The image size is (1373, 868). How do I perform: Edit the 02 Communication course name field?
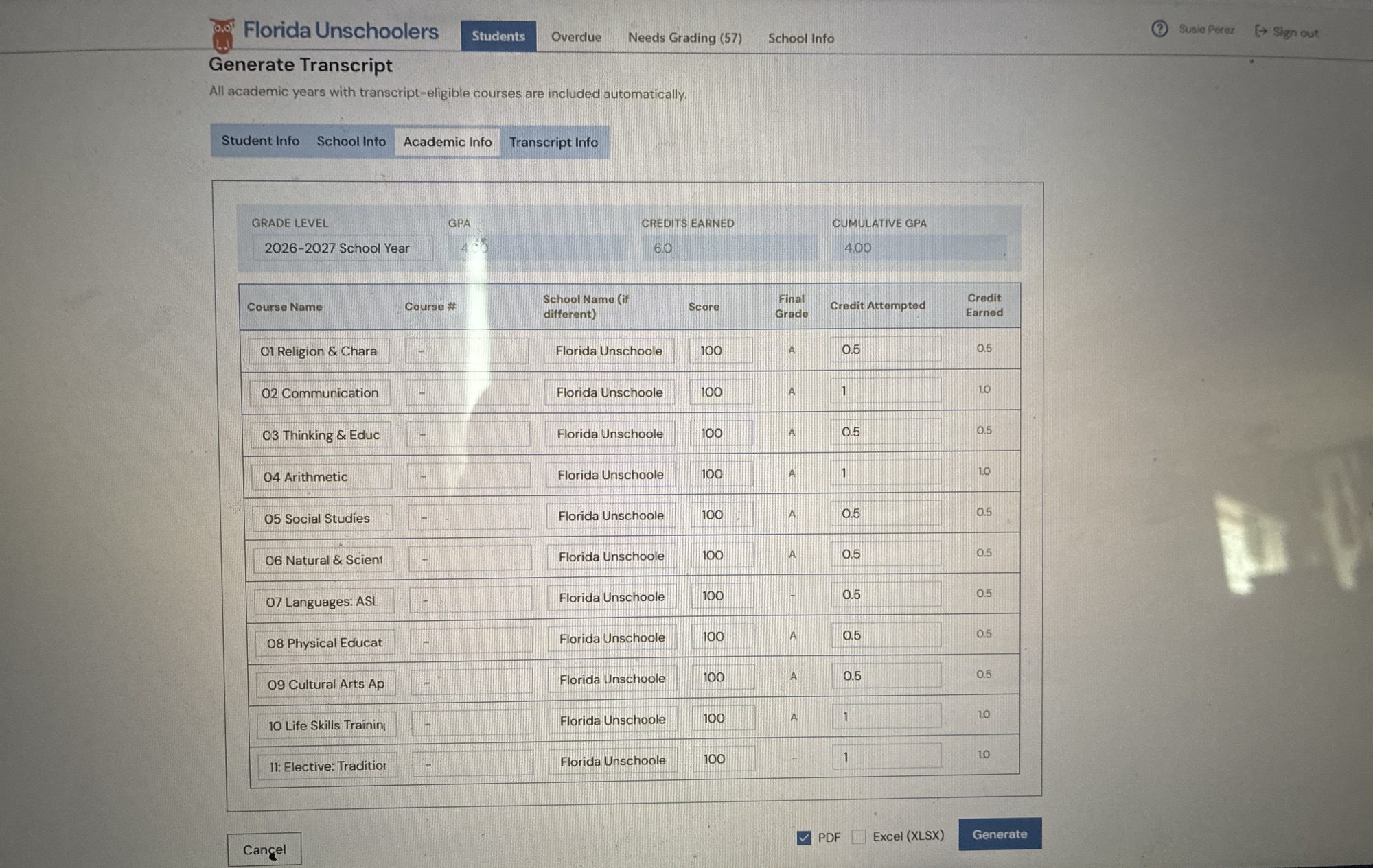[x=320, y=393]
